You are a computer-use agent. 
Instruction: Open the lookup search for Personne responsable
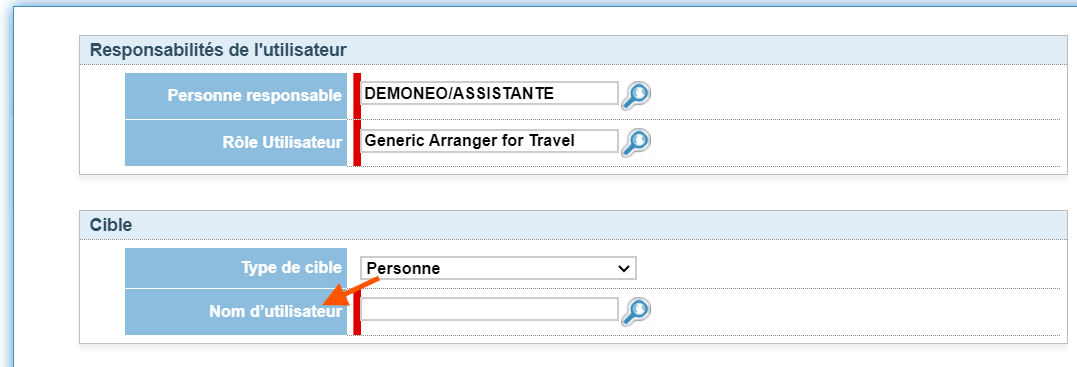[x=635, y=96]
